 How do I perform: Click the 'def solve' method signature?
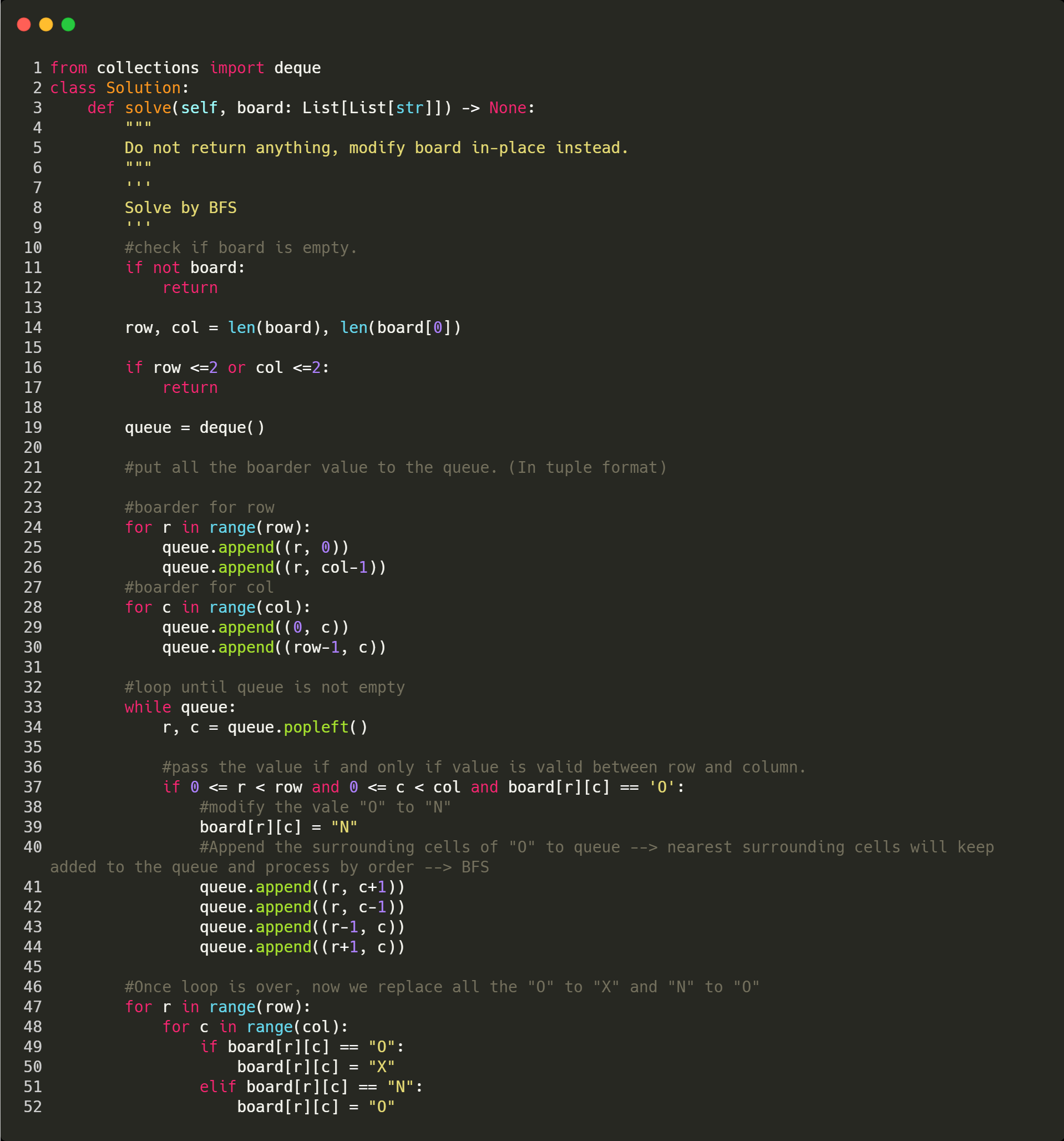(311, 108)
